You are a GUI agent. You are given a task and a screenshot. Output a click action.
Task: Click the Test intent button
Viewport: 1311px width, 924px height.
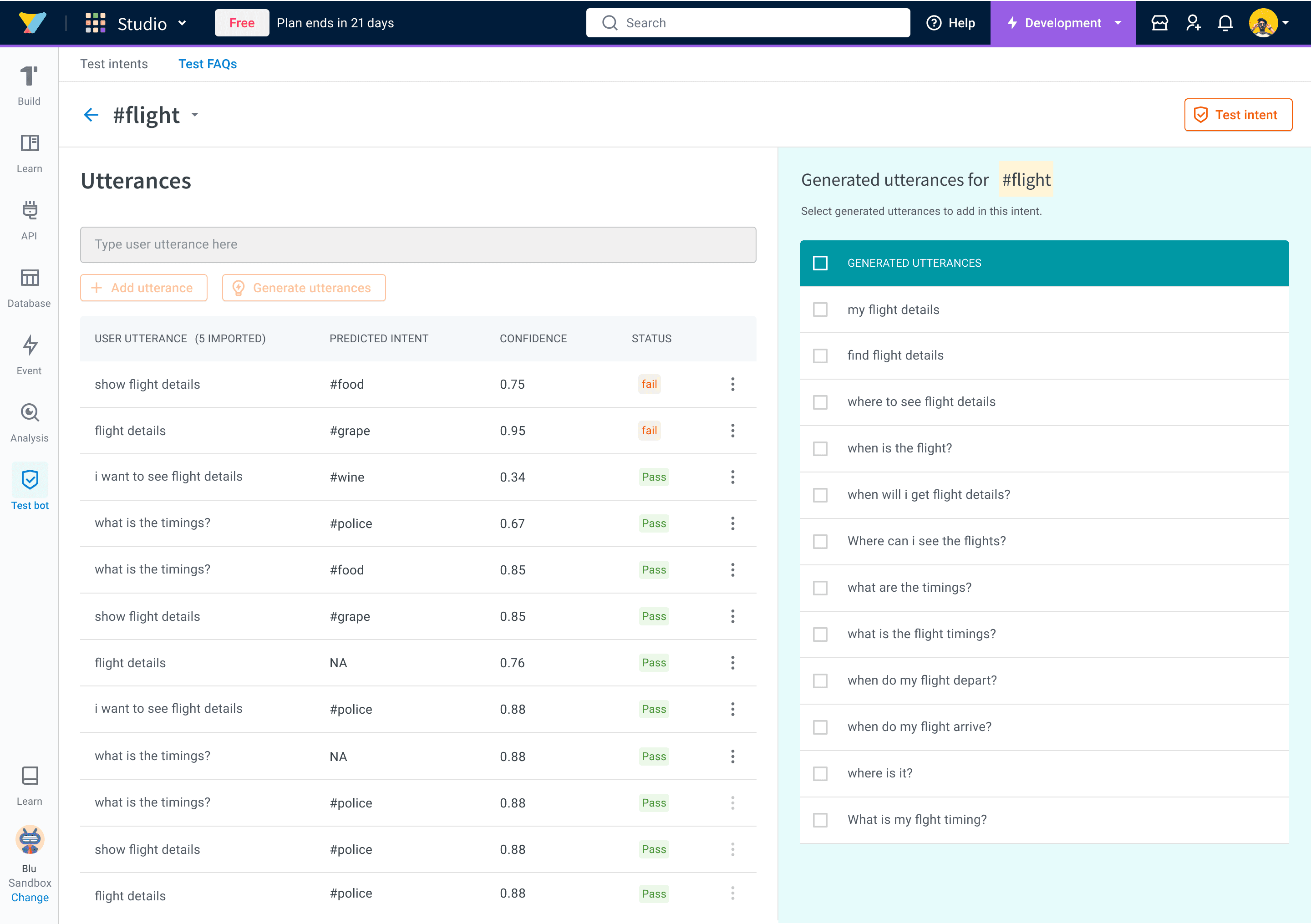[1238, 115]
